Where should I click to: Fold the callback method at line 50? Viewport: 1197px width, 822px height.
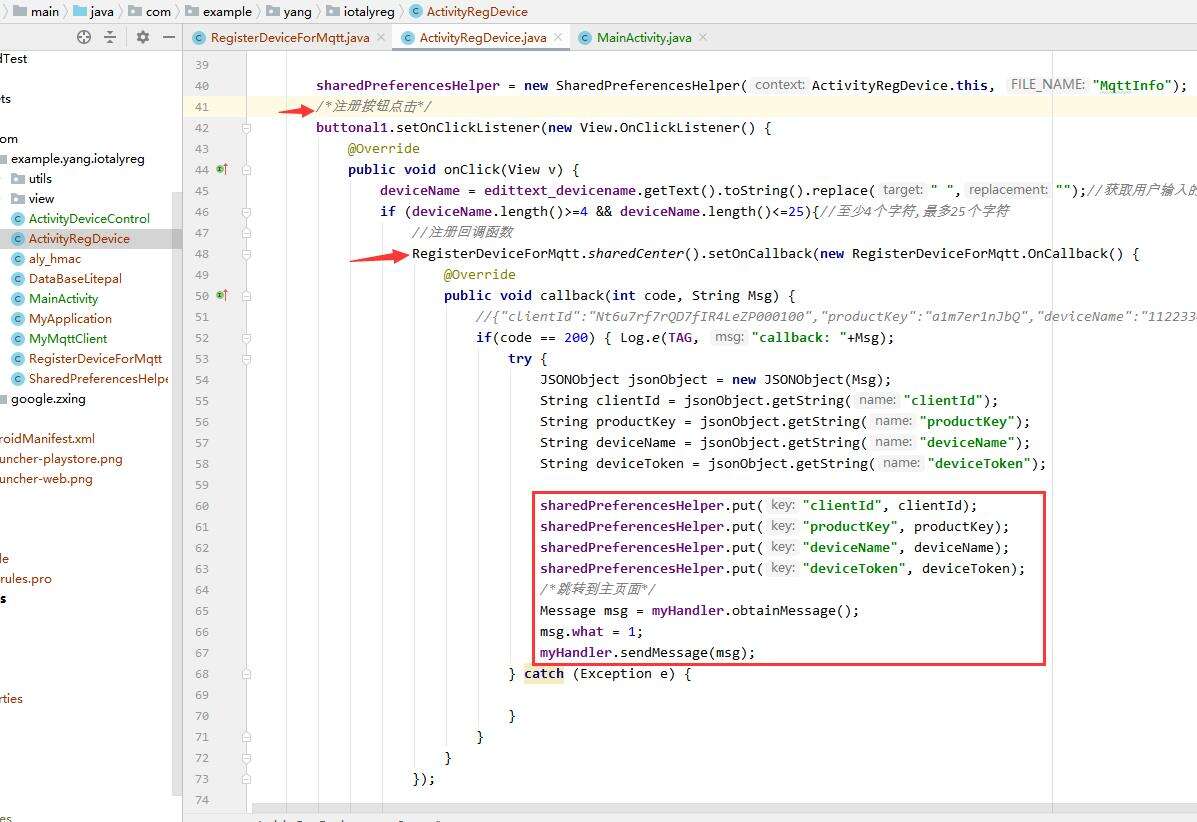pyautogui.click(x=246, y=296)
